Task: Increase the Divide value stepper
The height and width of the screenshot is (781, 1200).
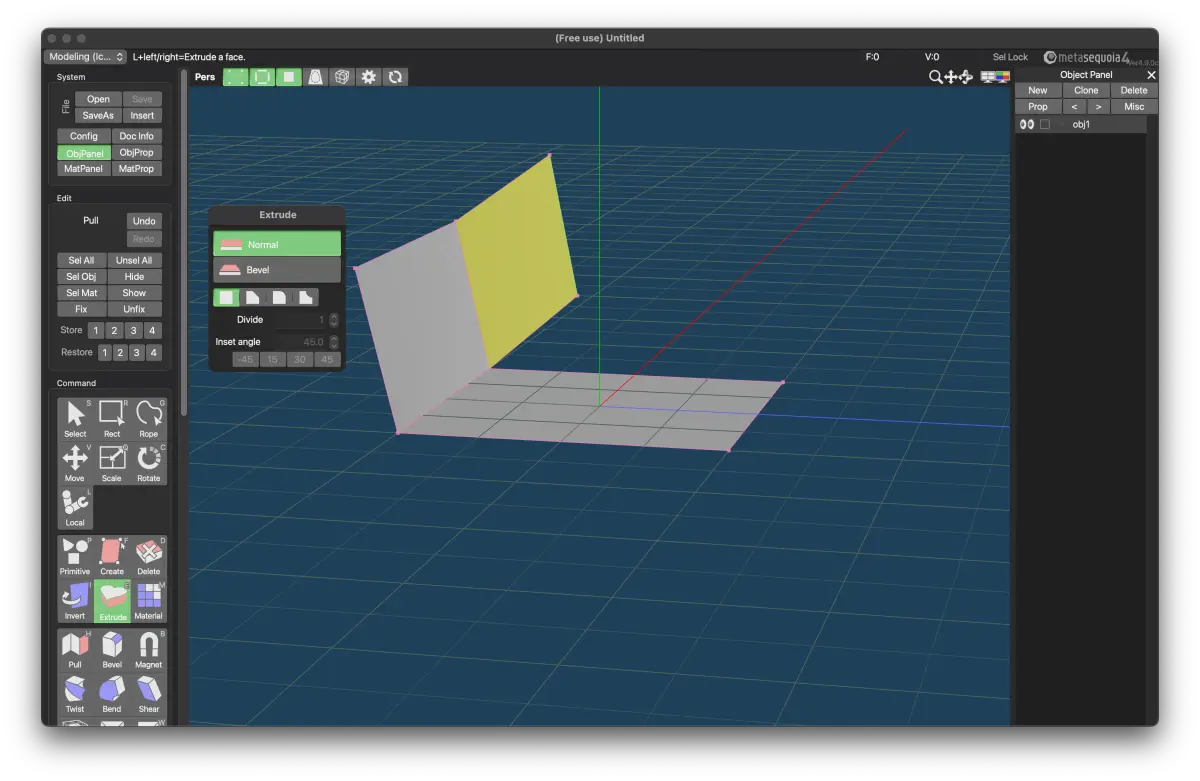Action: click(x=334, y=317)
